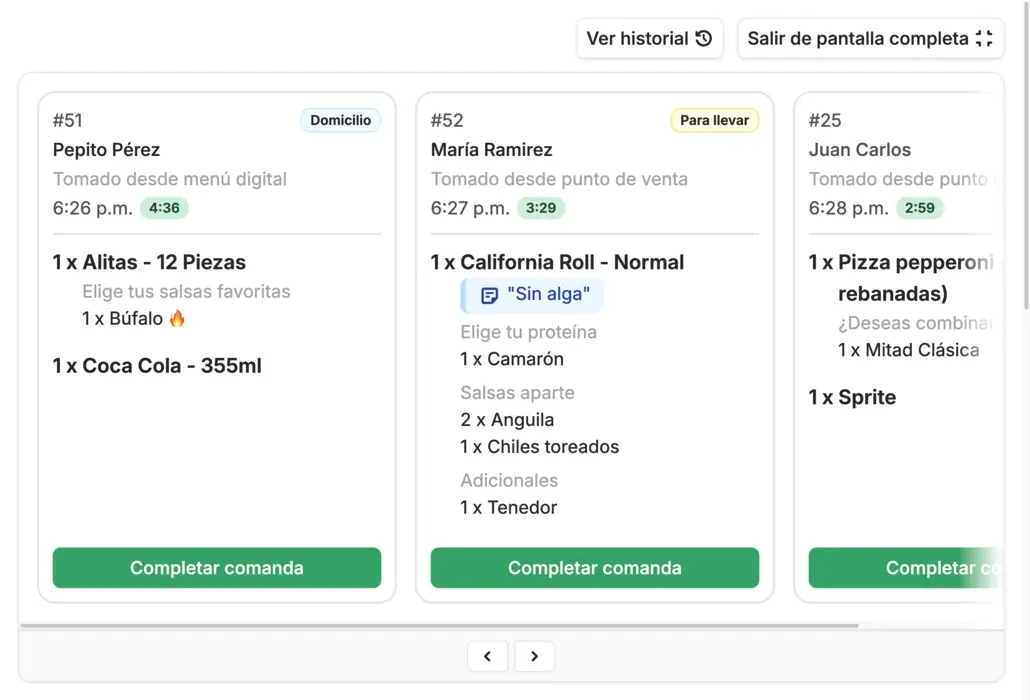Click the left pagination arrow
This screenshot has width=1030, height=700.
(487, 656)
